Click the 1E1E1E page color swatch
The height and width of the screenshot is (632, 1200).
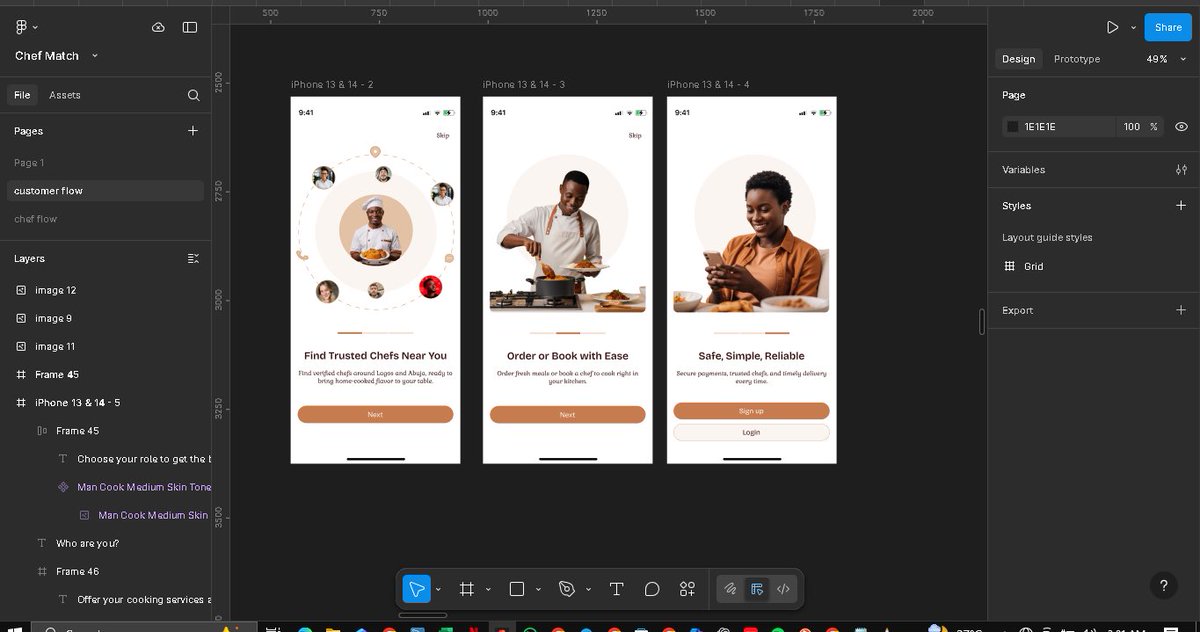(1012, 126)
